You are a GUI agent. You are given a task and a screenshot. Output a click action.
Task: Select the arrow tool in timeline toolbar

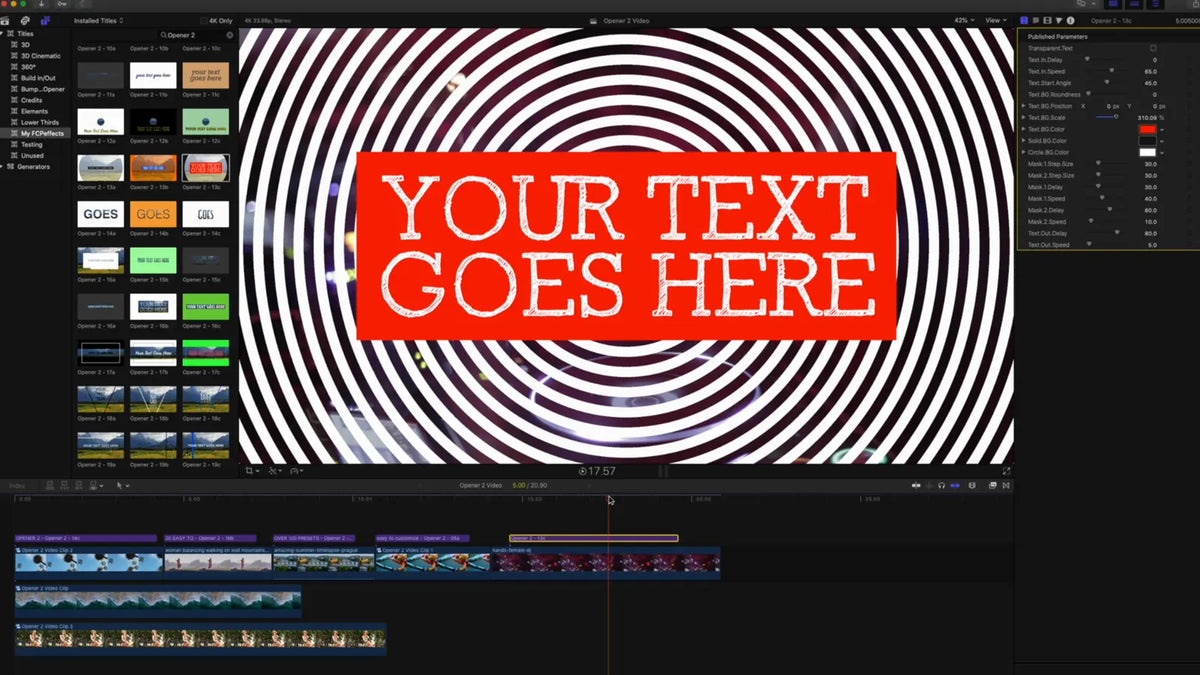121,486
